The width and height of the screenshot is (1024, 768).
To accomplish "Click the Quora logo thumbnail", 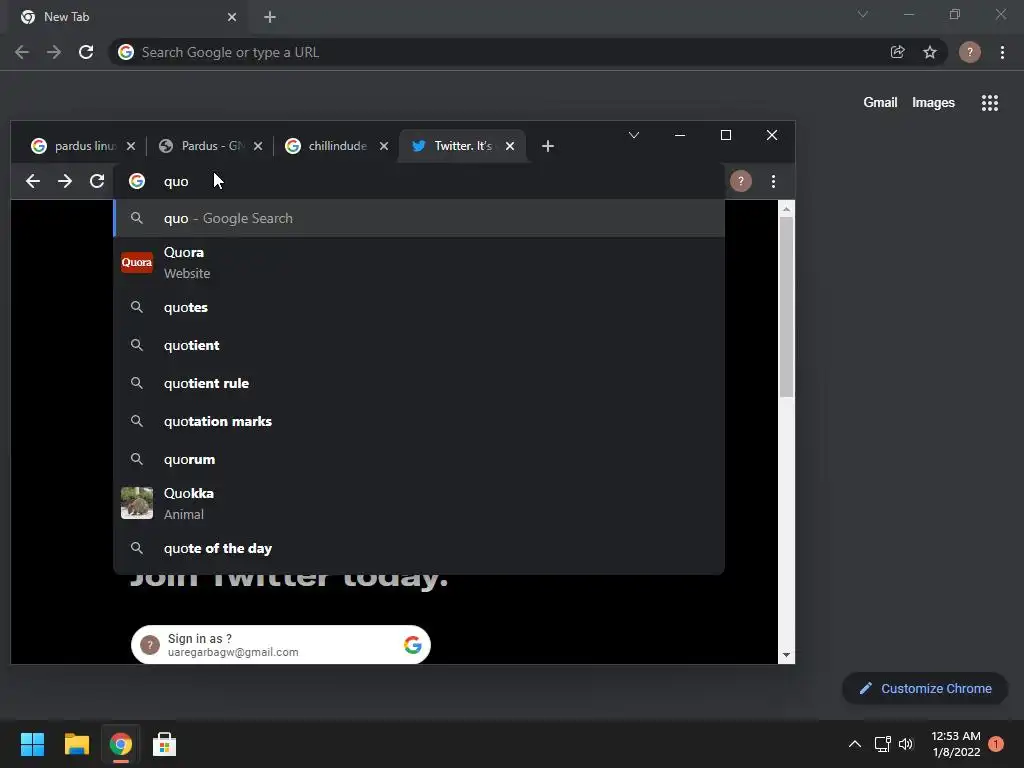I will tap(136, 263).
